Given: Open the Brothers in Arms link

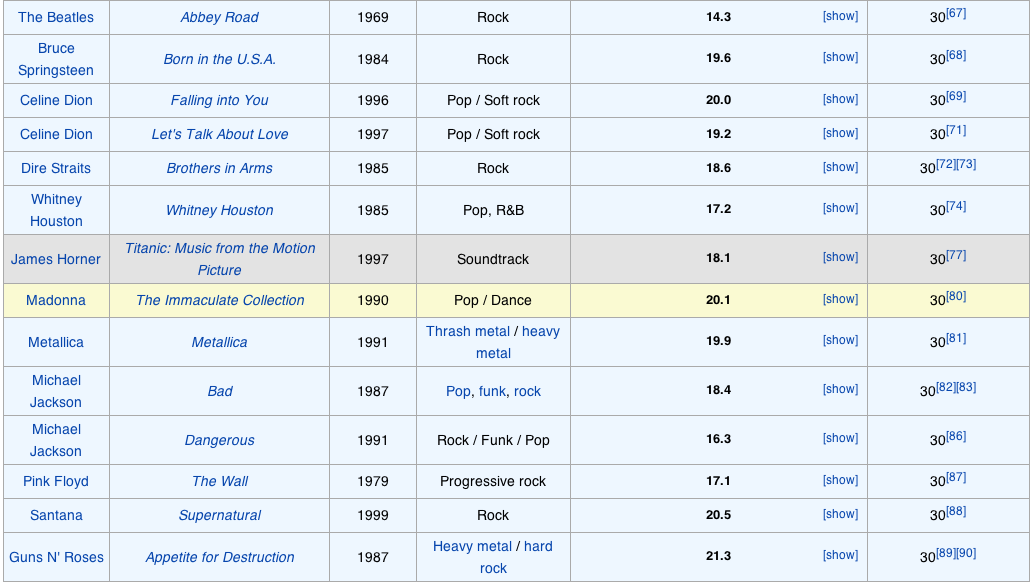Looking at the screenshot, I should (x=219, y=168).
